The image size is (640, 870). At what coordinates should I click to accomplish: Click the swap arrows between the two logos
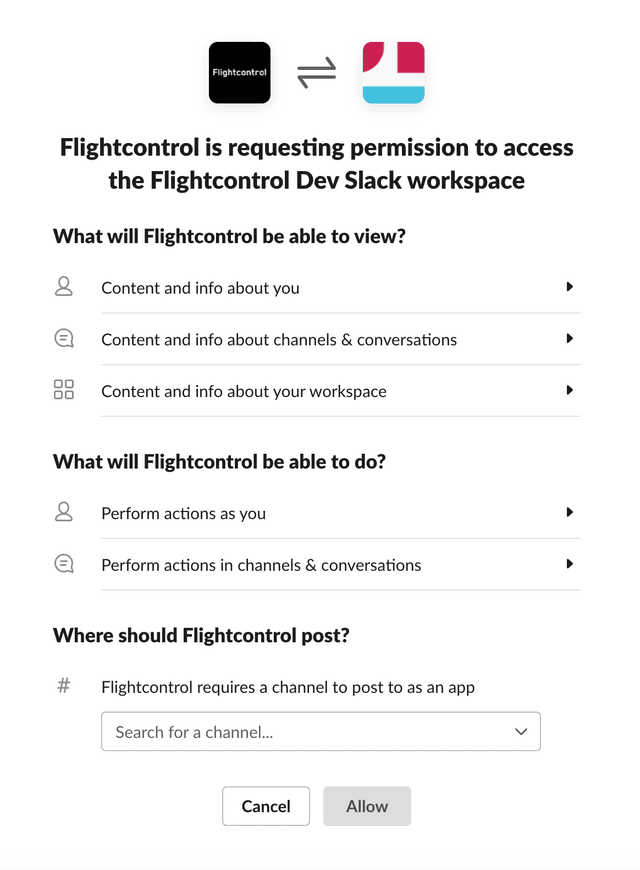pos(316,73)
